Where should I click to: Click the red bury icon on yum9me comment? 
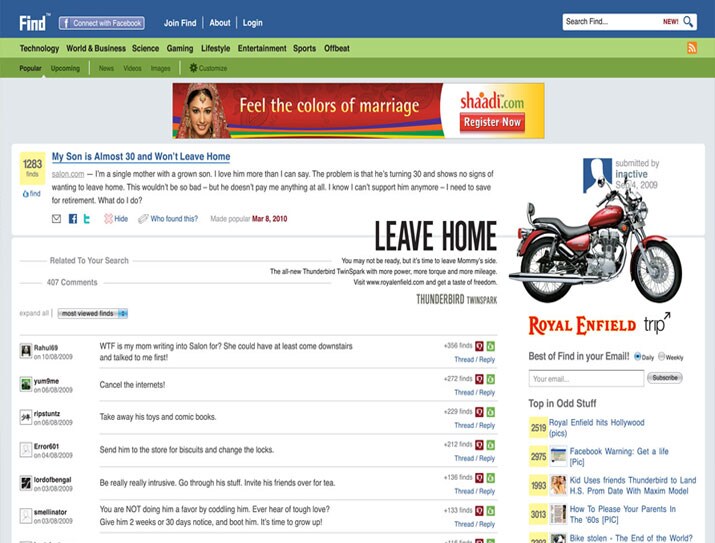coord(479,379)
